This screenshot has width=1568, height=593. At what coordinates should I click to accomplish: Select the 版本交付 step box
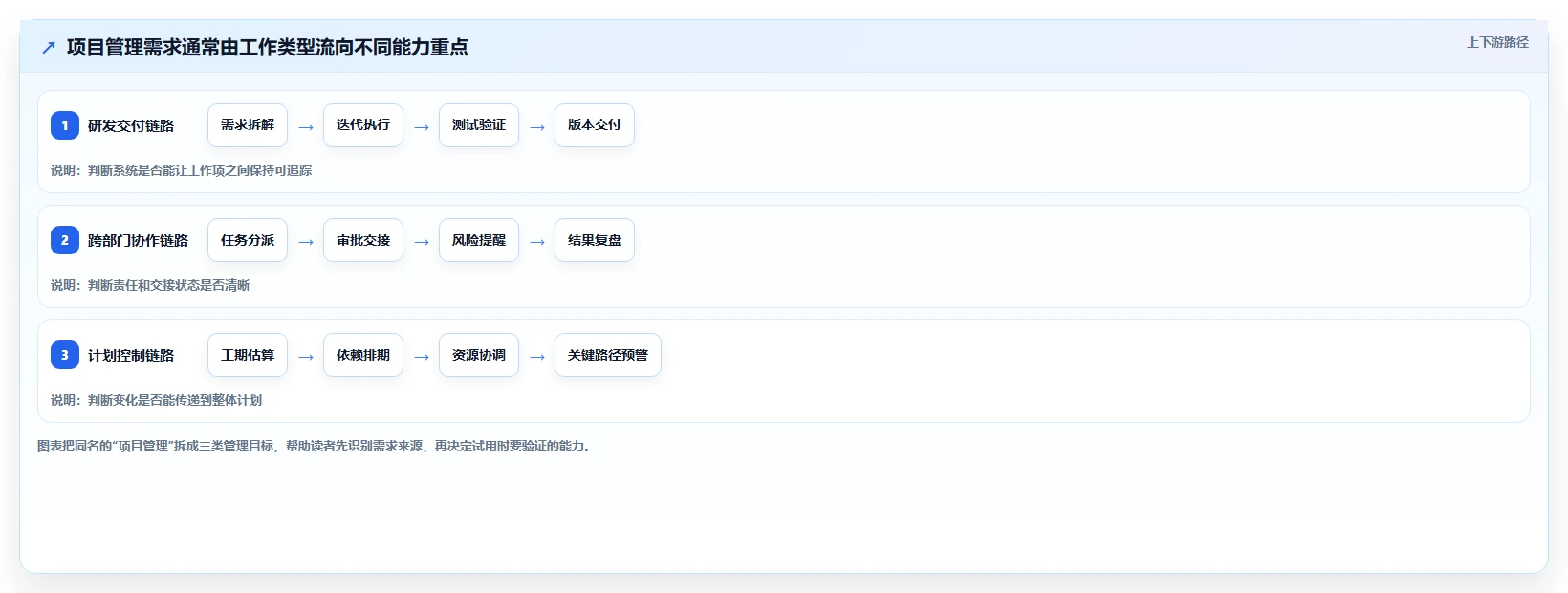[x=595, y=125]
